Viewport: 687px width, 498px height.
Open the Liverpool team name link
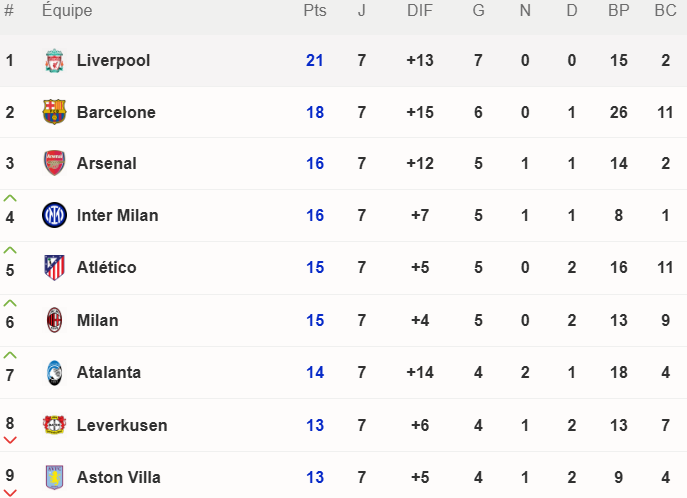click(113, 60)
